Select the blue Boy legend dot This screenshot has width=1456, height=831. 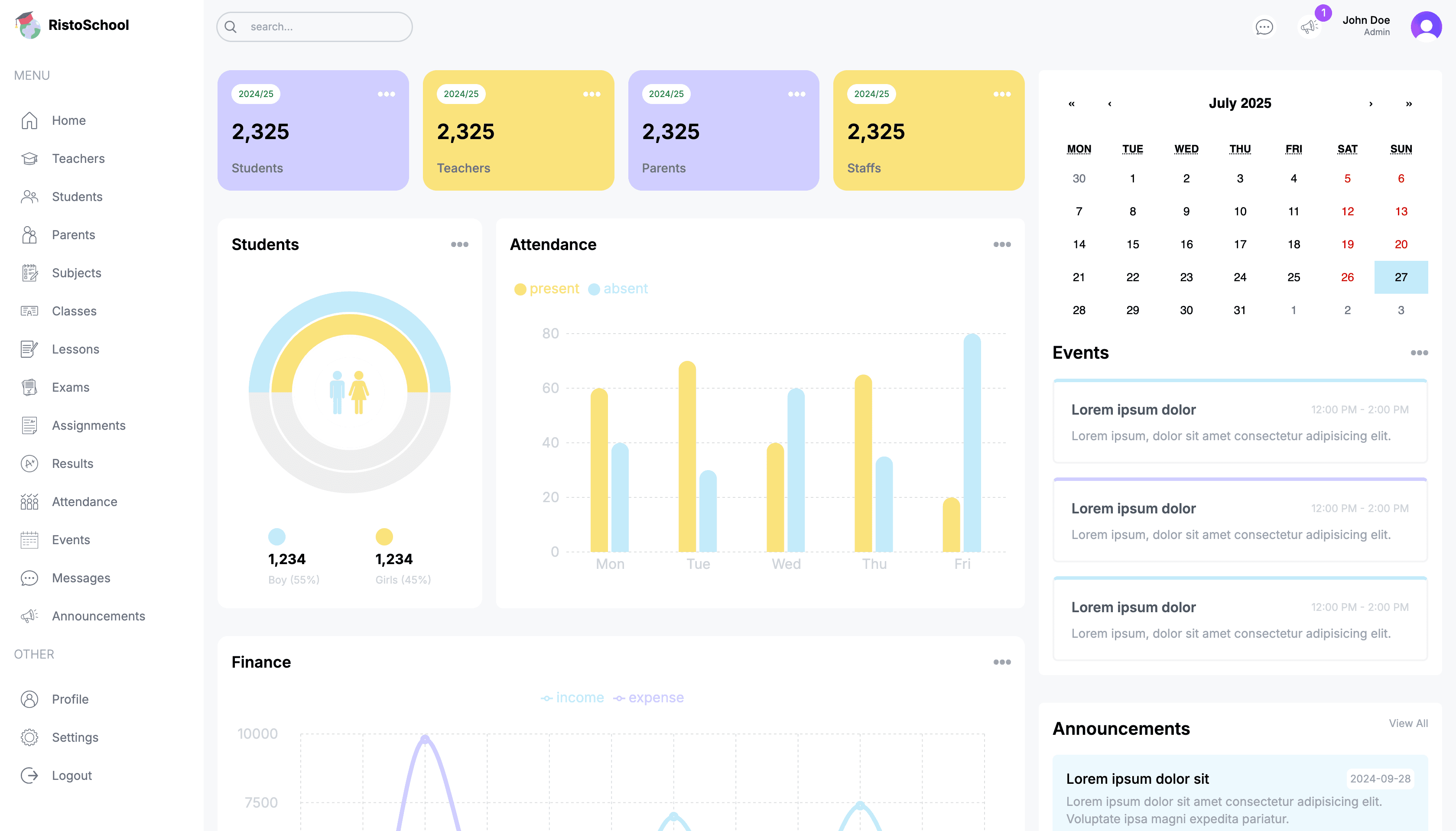(x=277, y=536)
